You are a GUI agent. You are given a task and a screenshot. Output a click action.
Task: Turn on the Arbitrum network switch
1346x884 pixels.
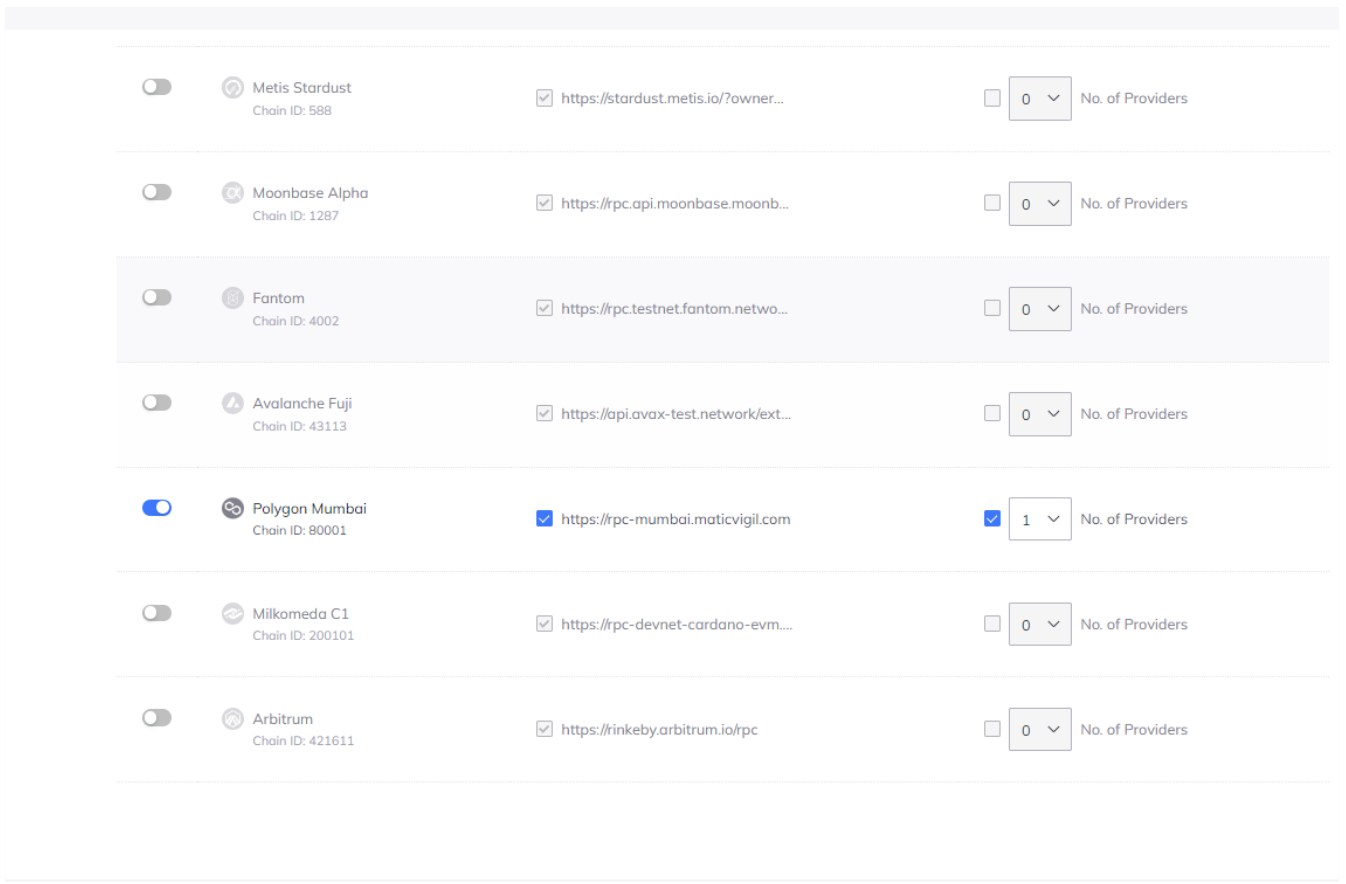click(157, 718)
